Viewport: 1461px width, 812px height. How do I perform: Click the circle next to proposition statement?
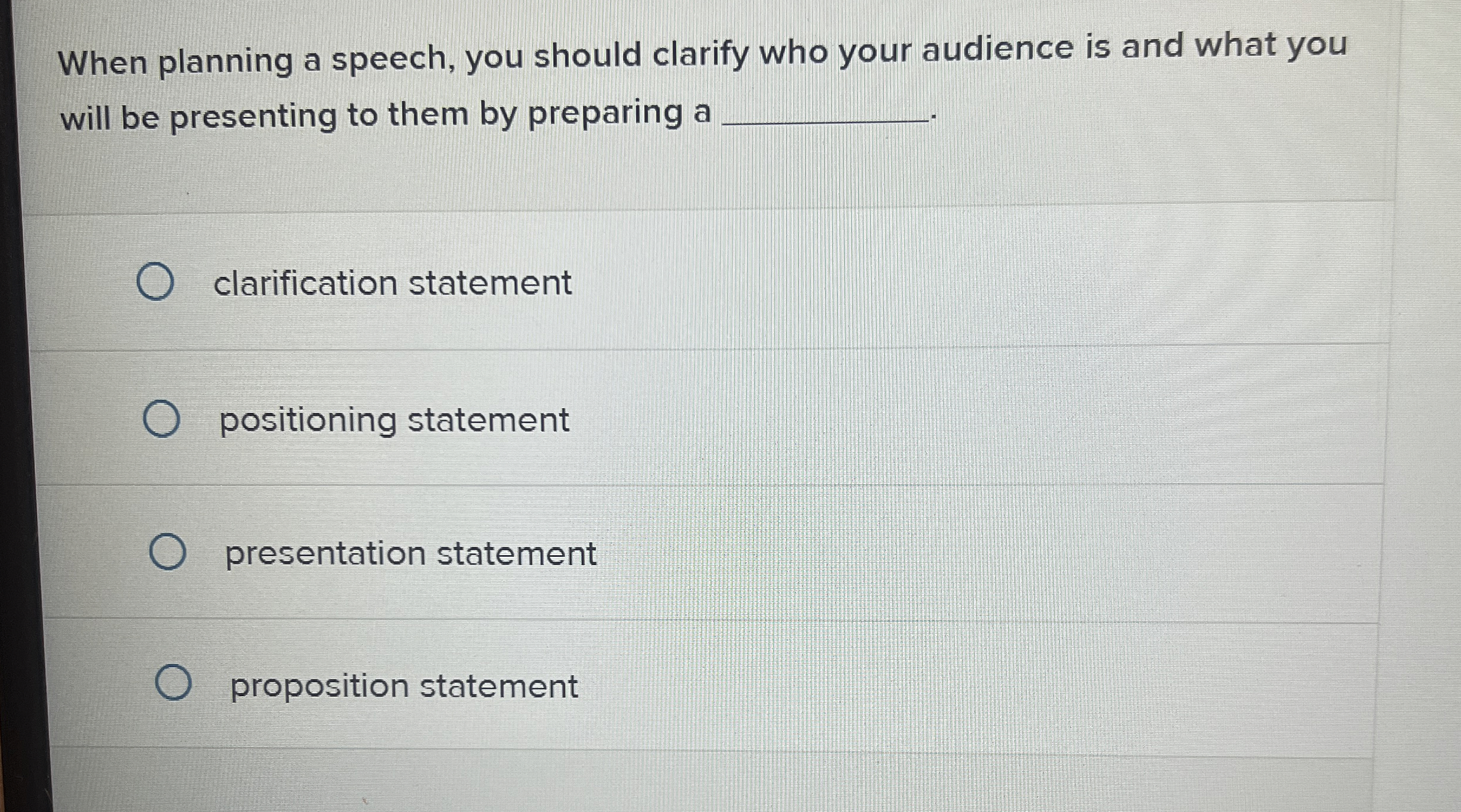click(175, 681)
